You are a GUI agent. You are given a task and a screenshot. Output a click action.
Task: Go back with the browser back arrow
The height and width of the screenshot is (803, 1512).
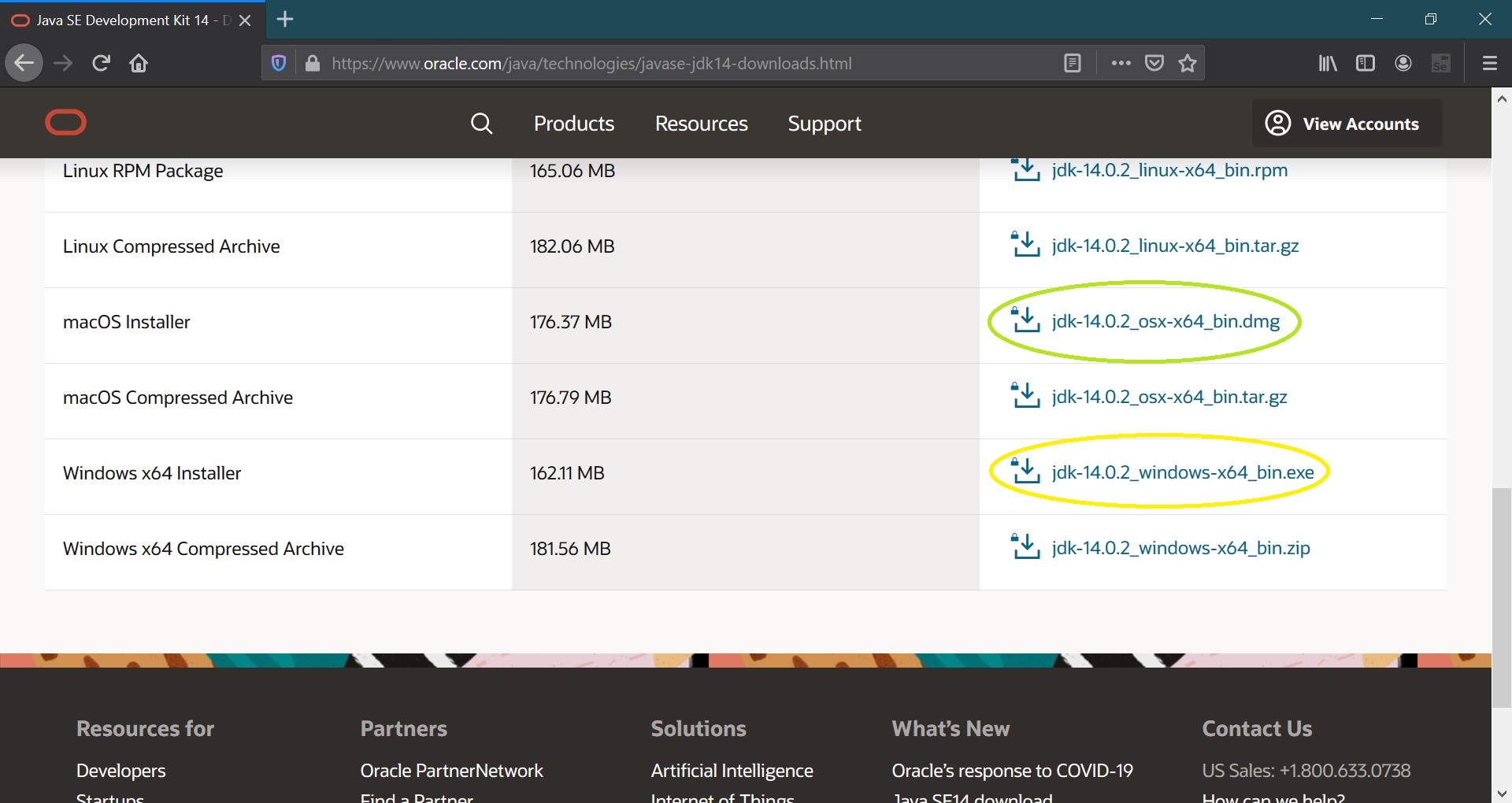coord(24,63)
